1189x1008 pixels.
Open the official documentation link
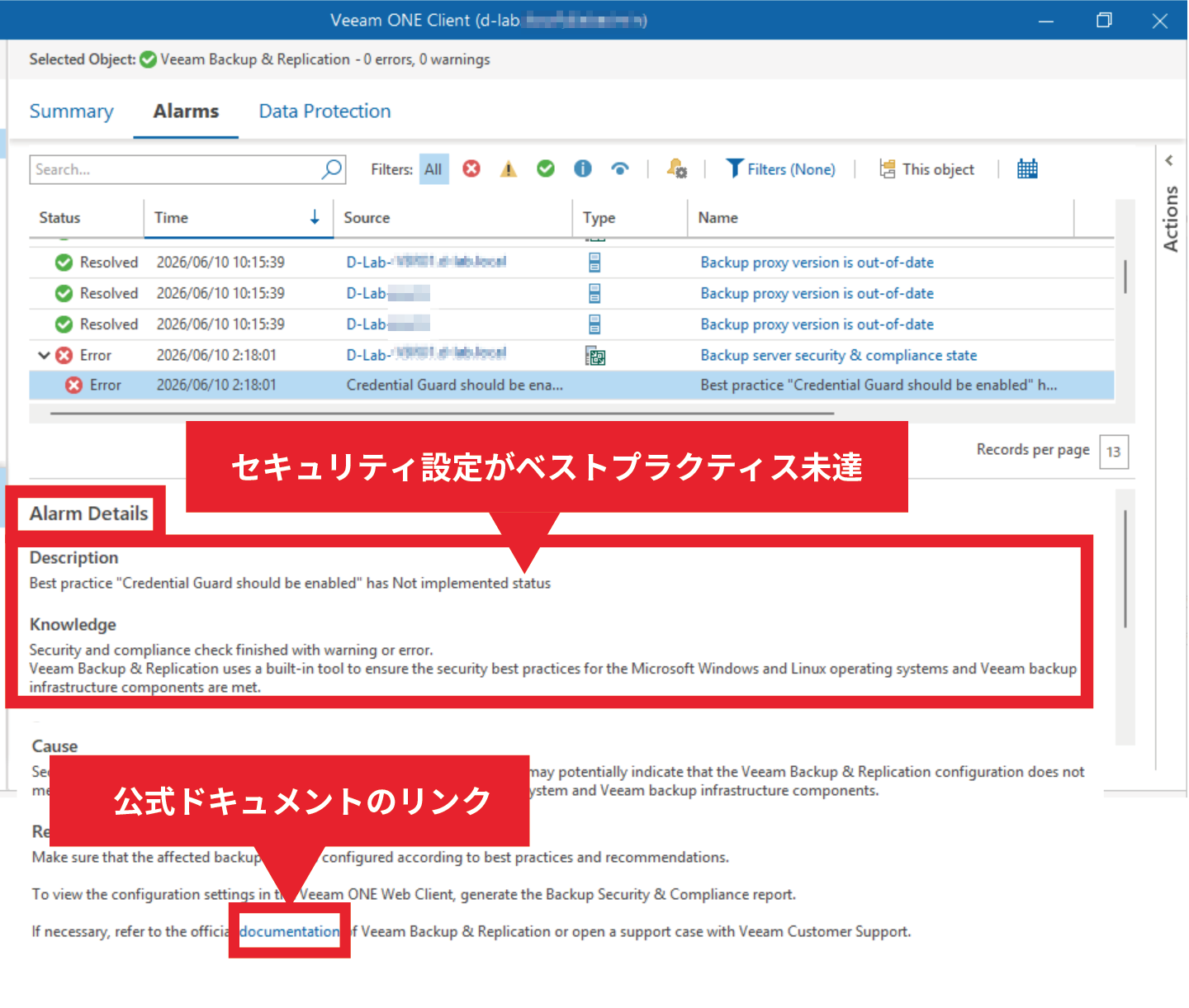coord(289,931)
